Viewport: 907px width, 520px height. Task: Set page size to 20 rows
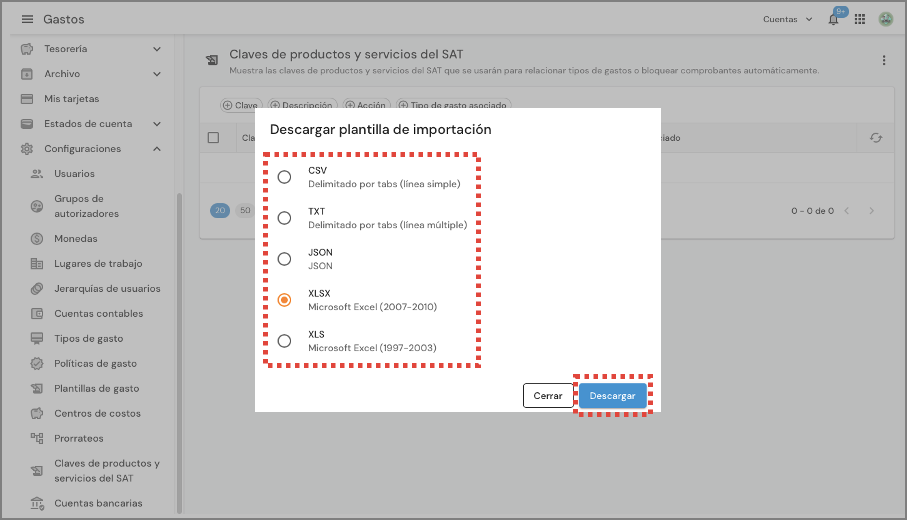point(220,211)
